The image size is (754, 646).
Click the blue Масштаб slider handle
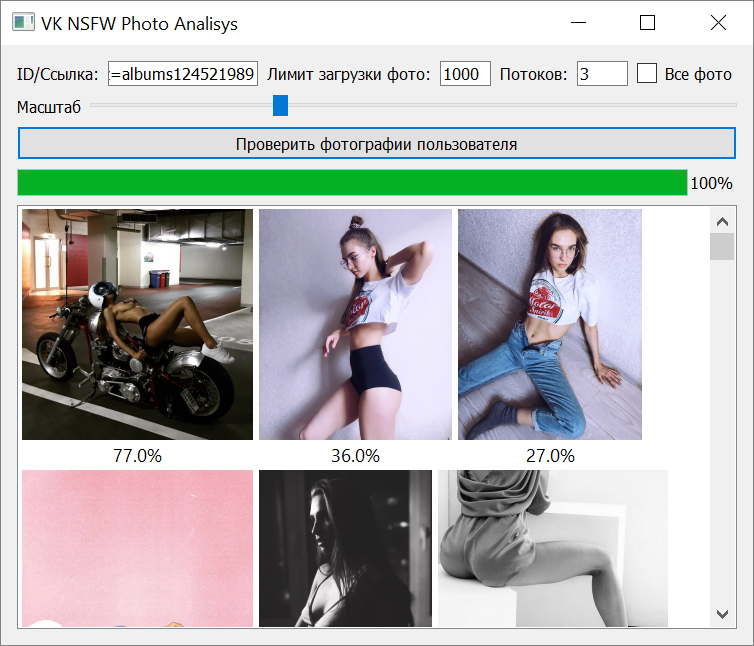(x=280, y=105)
